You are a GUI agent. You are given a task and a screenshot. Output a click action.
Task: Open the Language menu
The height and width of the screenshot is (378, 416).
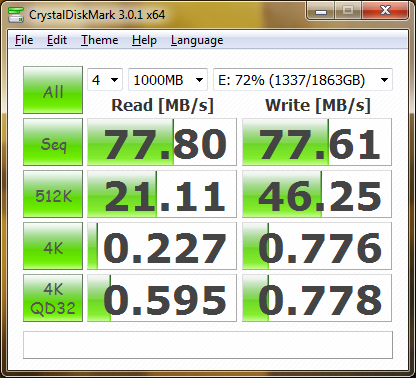tap(197, 40)
